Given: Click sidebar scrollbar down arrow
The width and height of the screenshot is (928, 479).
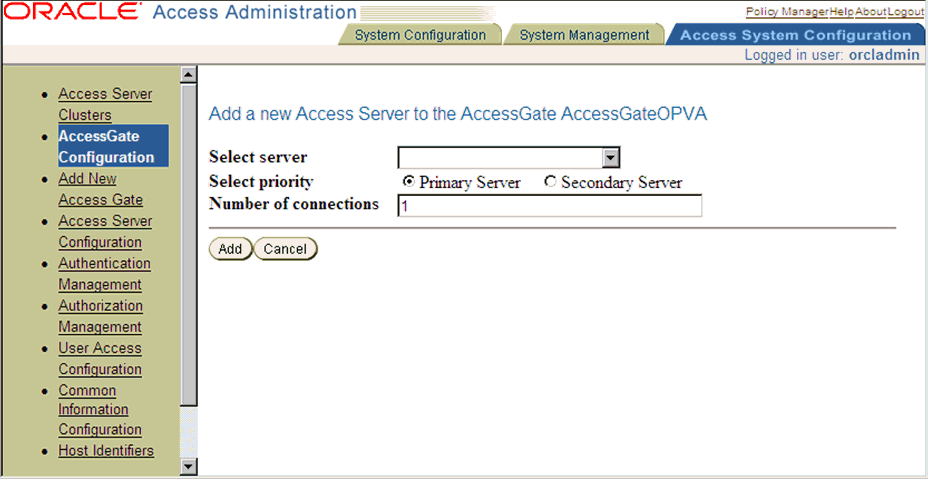Looking at the screenshot, I should (x=189, y=467).
